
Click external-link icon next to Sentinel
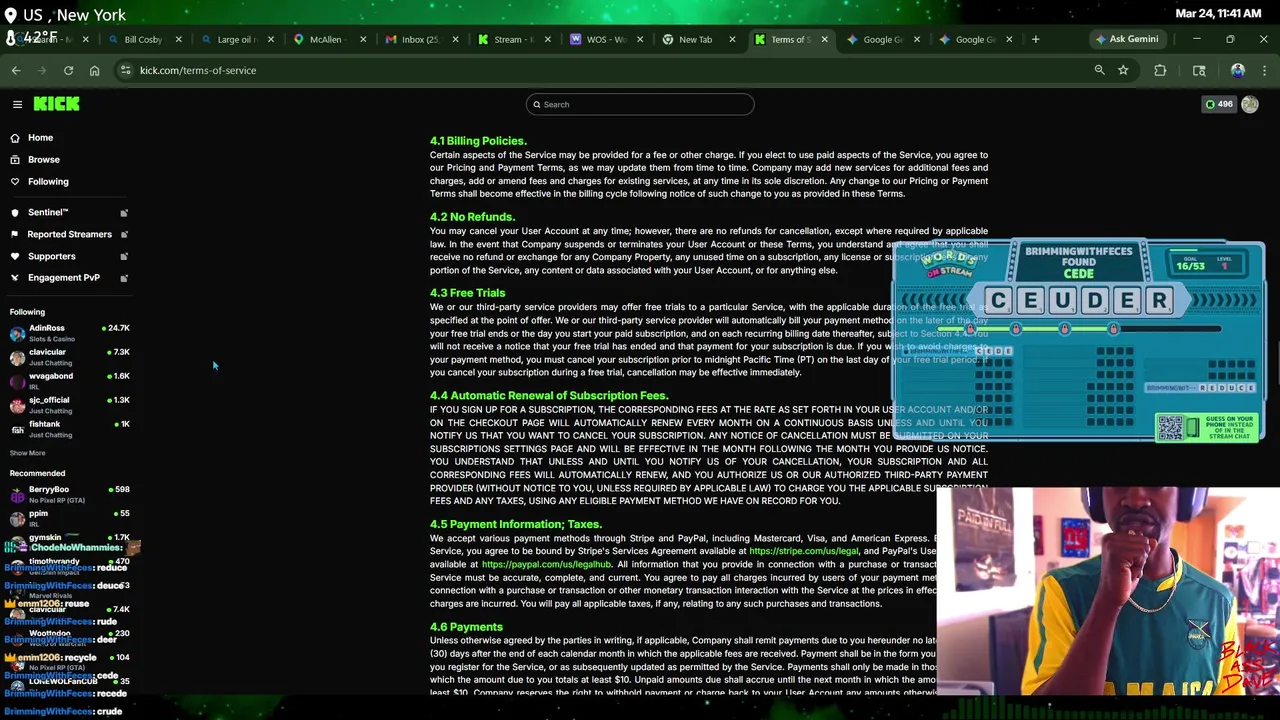124,213
